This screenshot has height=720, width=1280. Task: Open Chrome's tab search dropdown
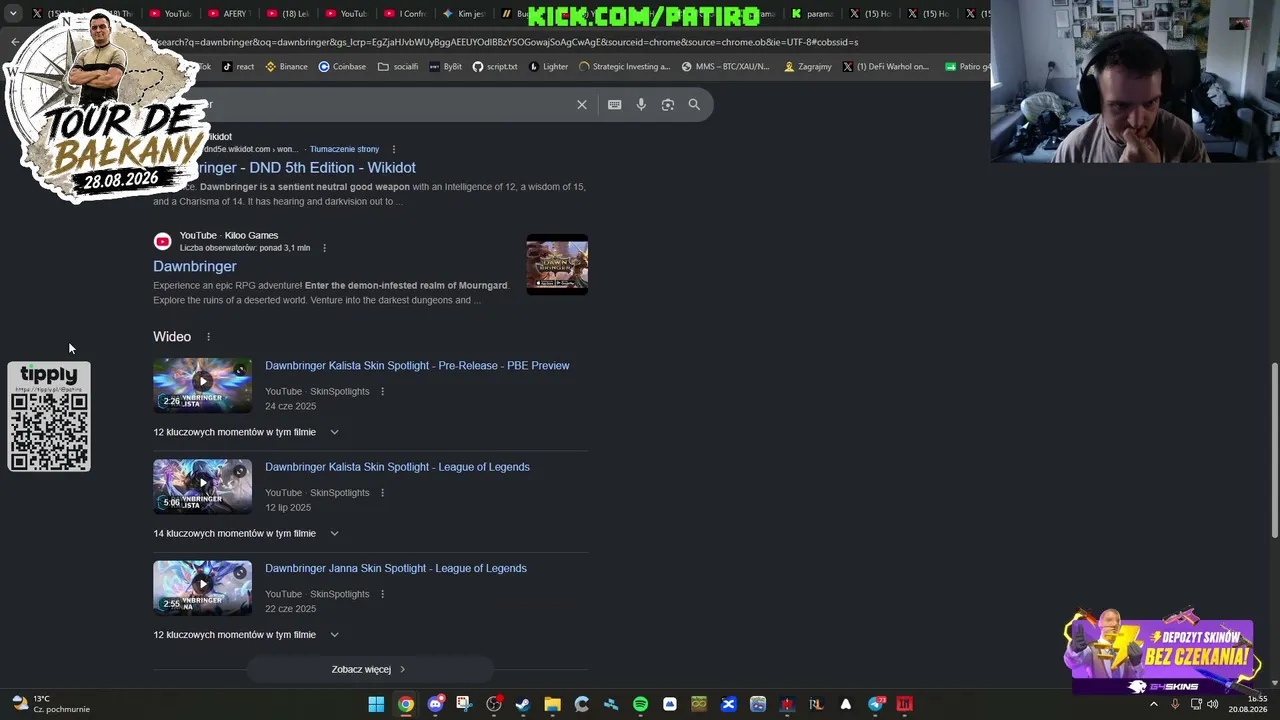pos(13,14)
